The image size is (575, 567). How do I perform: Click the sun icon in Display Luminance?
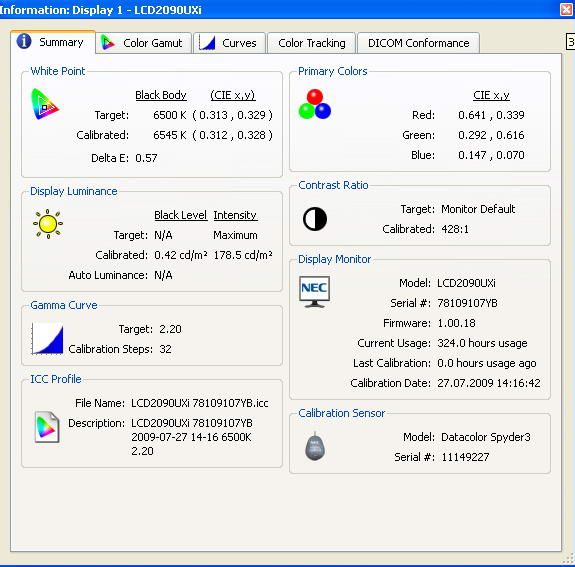pos(48,224)
